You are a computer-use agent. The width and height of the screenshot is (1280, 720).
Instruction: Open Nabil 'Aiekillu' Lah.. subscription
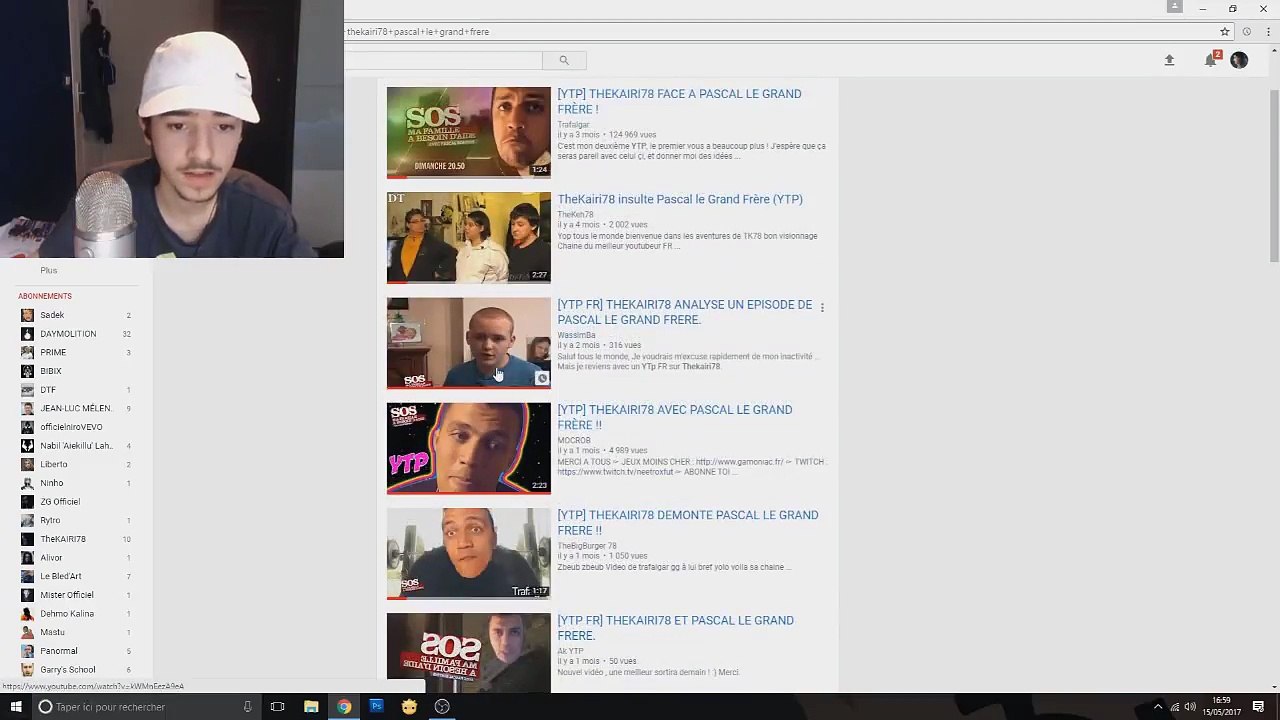tap(76, 446)
